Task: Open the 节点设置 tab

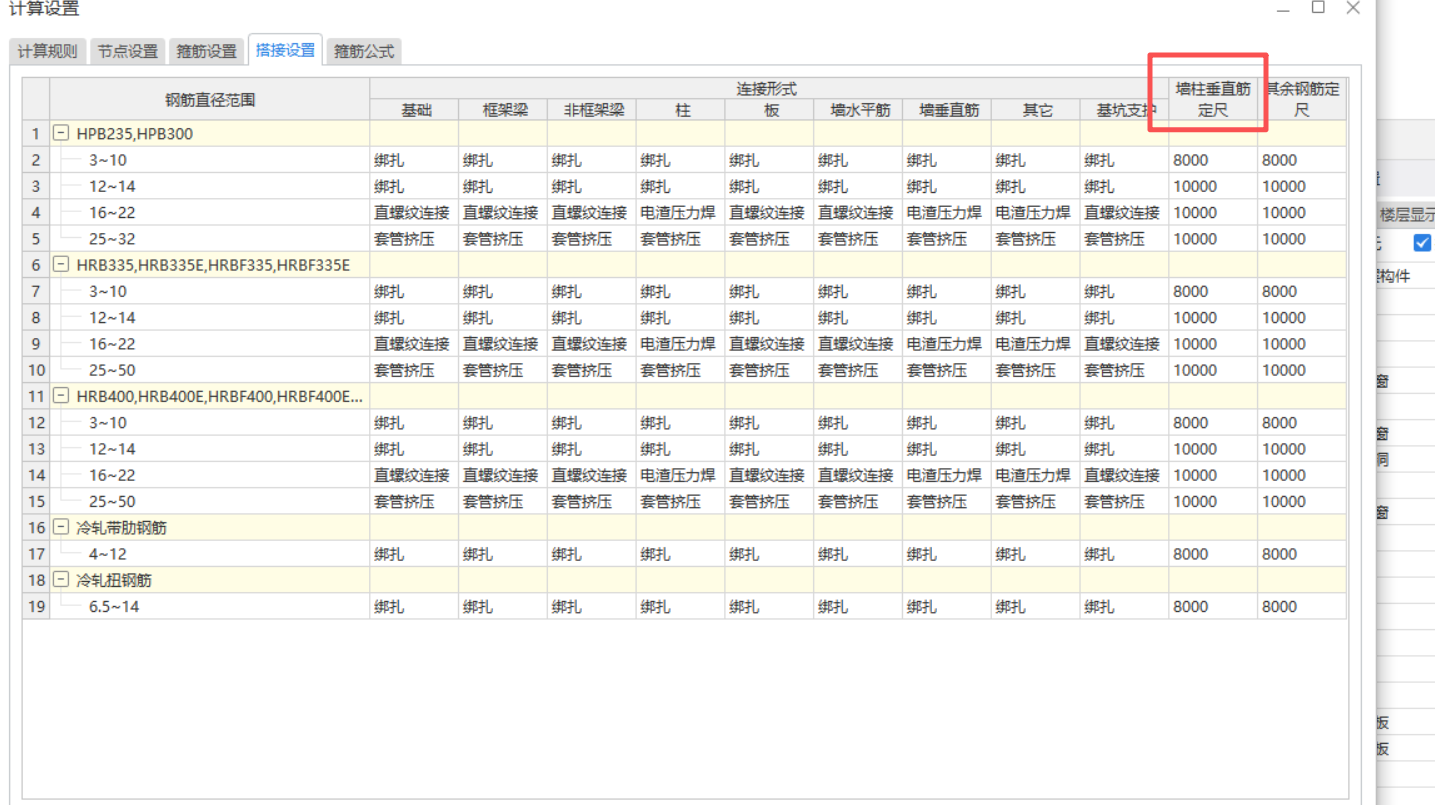Action: click(127, 51)
